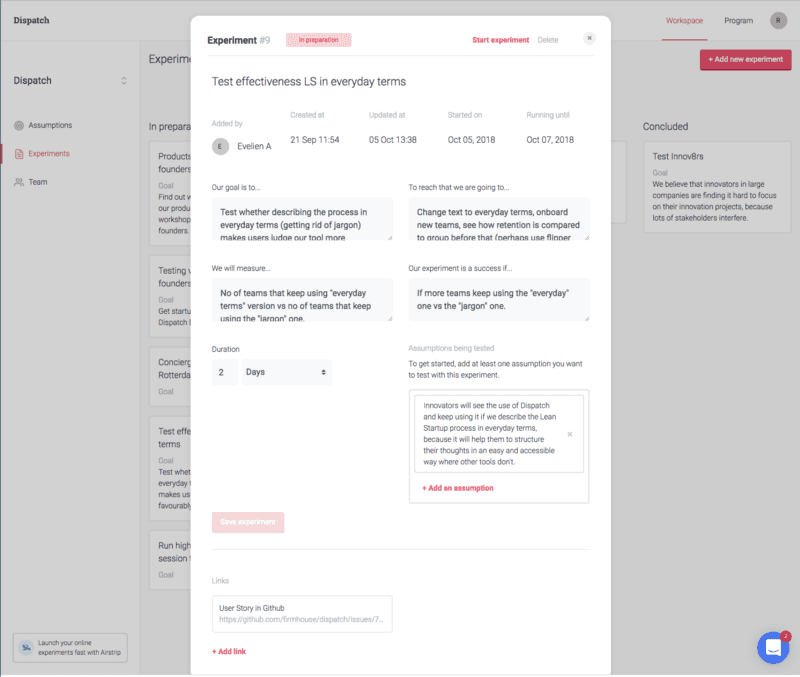Screen dimensions: 800x677
Task: Click the Innovators assumption text
Action: 490,434
